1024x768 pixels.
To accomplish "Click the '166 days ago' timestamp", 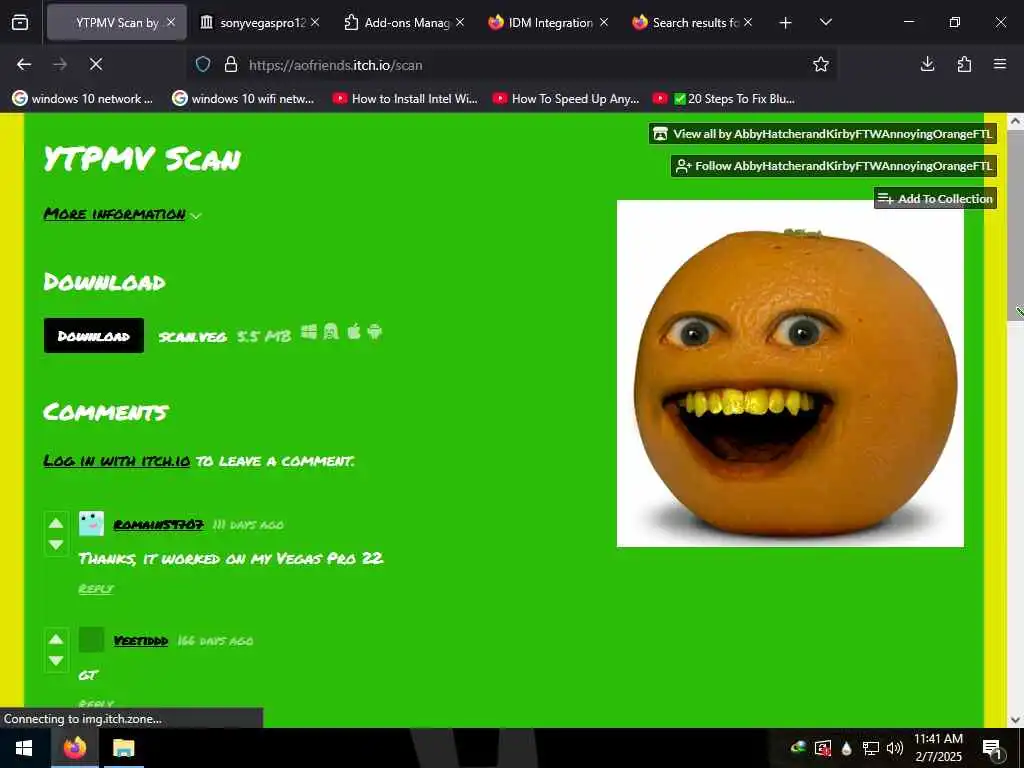I will pyautogui.click(x=215, y=641).
